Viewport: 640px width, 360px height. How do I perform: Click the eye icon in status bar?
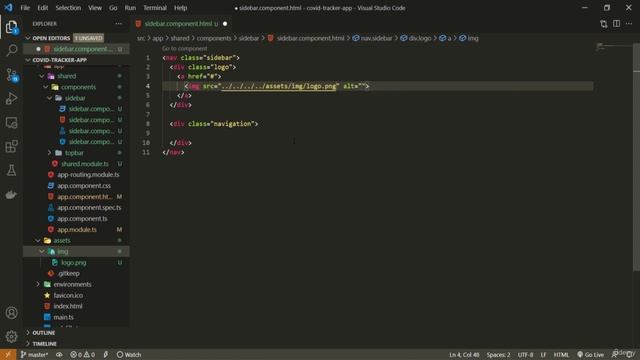tap(59, 355)
